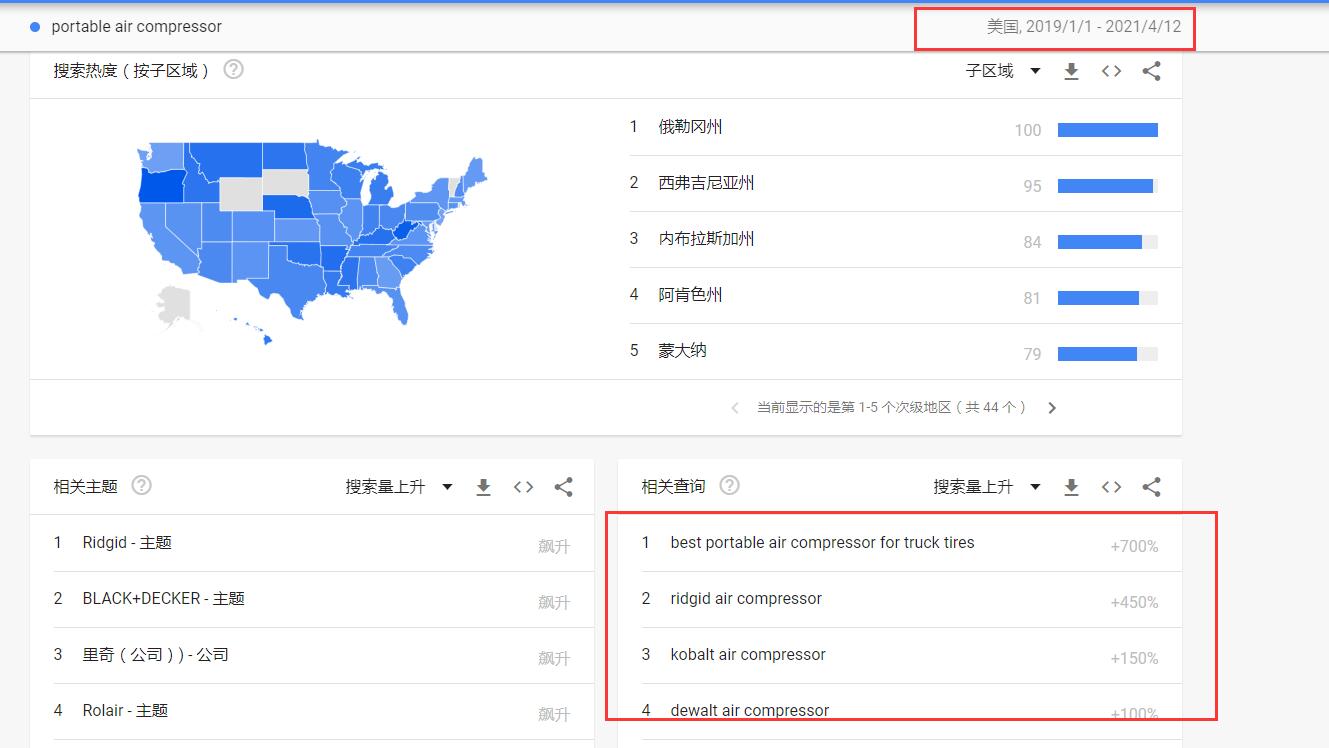Download the subregion interest data
1329x748 pixels.
tap(1071, 71)
